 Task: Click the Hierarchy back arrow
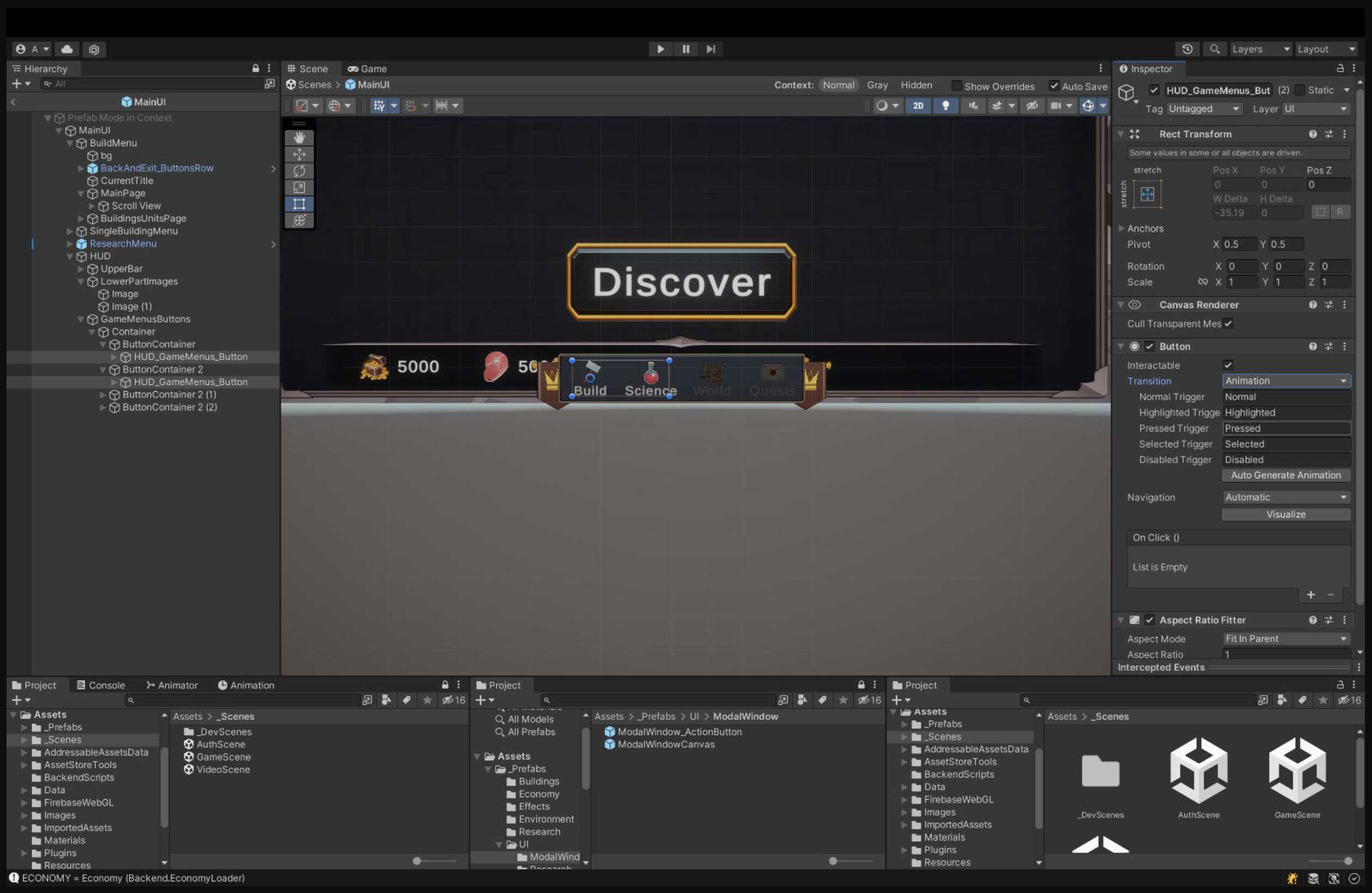tap(13, 102)
